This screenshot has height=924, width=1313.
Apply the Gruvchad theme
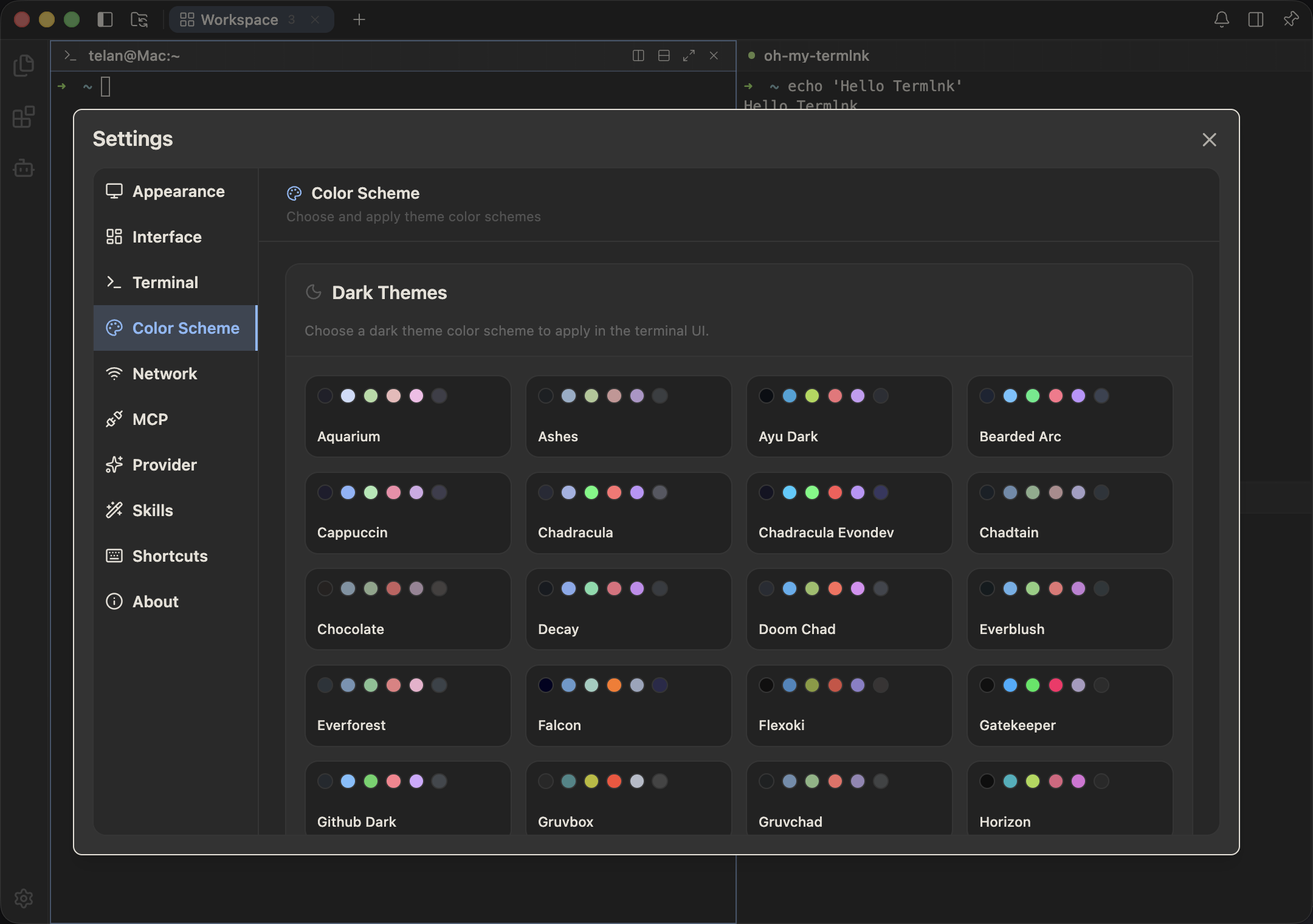pyautogui.click(x=849, y=798)
